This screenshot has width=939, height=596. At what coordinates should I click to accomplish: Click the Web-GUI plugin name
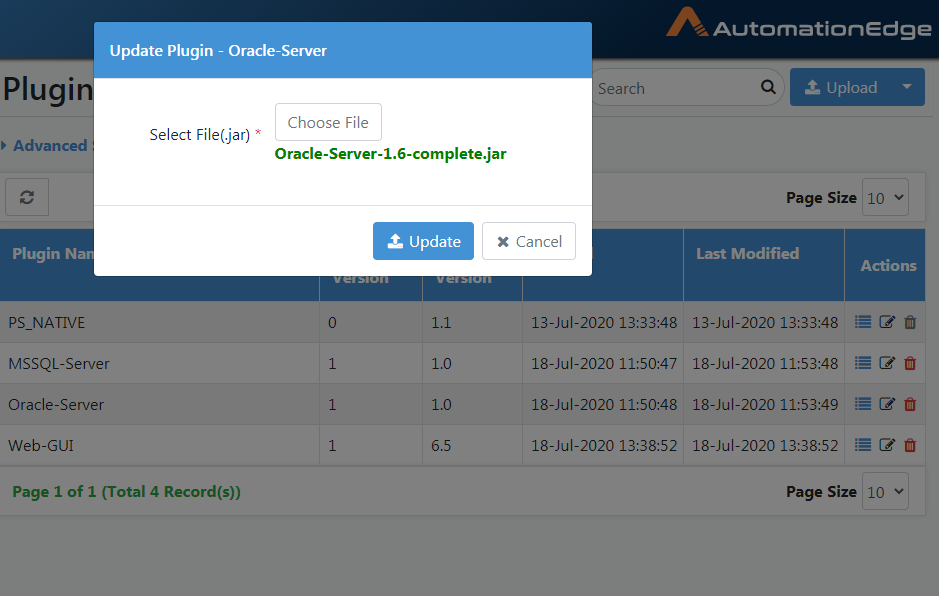tap(41, 446)
